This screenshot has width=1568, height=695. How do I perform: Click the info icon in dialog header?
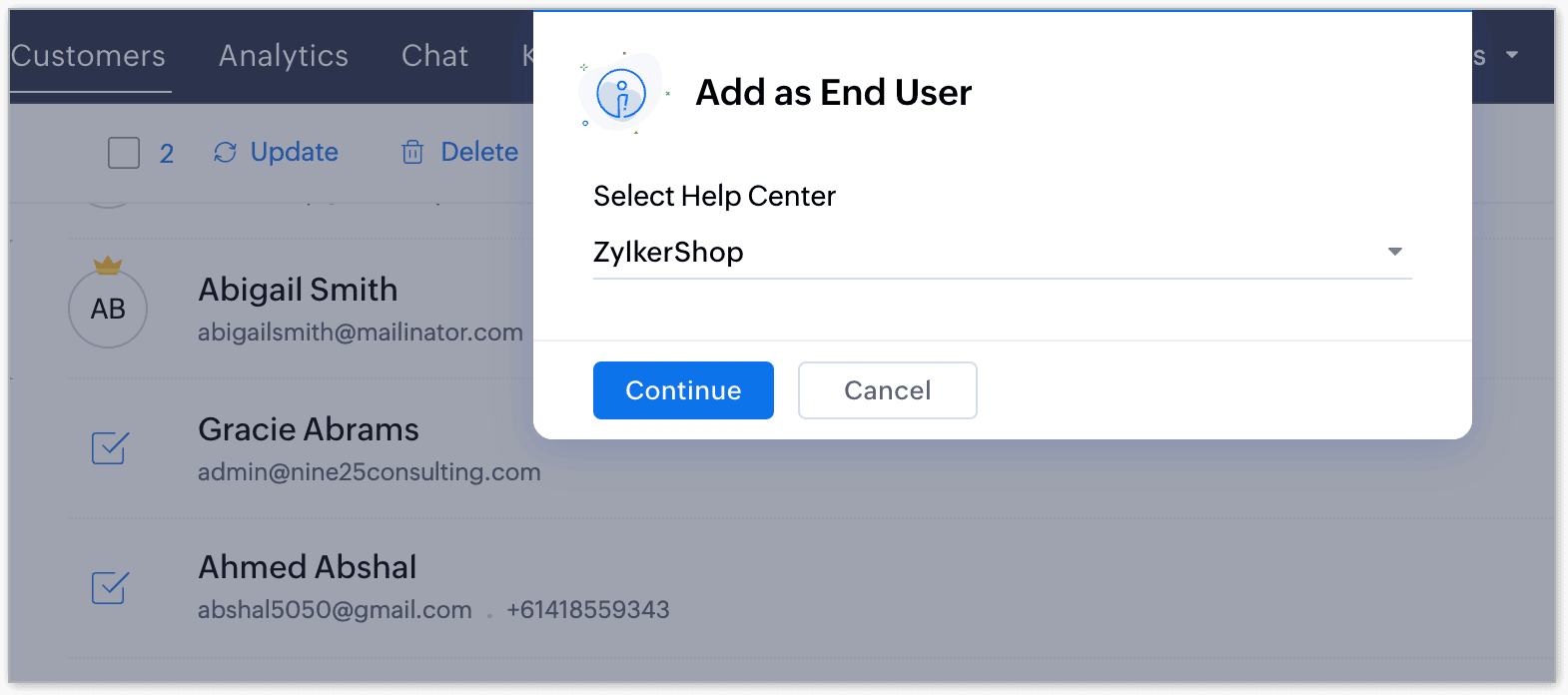621,95
